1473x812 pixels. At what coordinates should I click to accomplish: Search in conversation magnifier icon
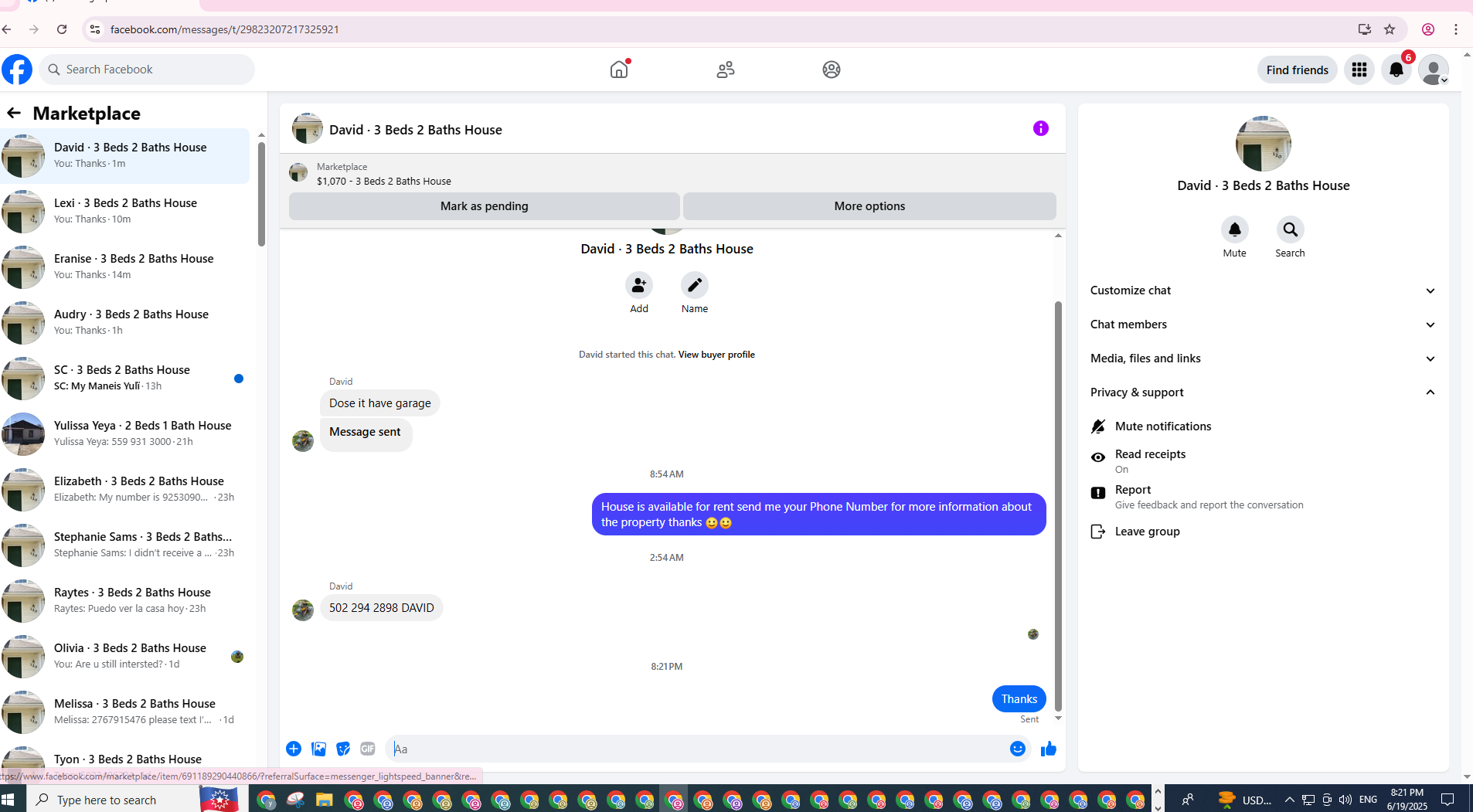pyautogui.click(x=1290, y=229)
